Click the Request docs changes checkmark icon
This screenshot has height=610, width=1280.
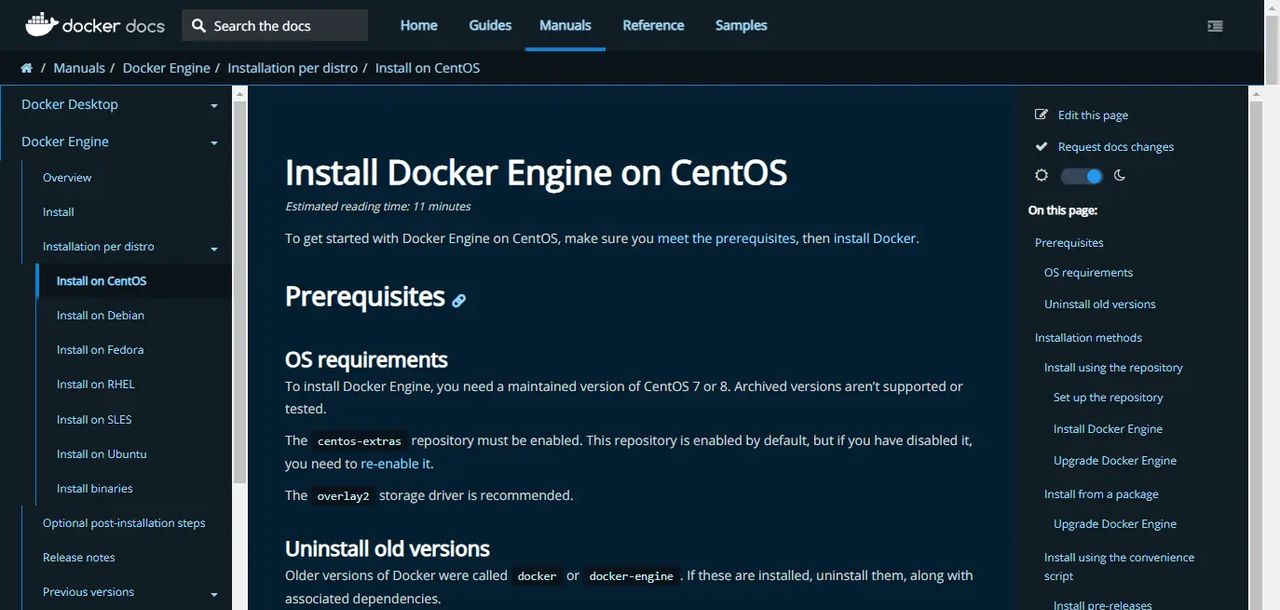pyautogui.click(x=1041, y=147)
